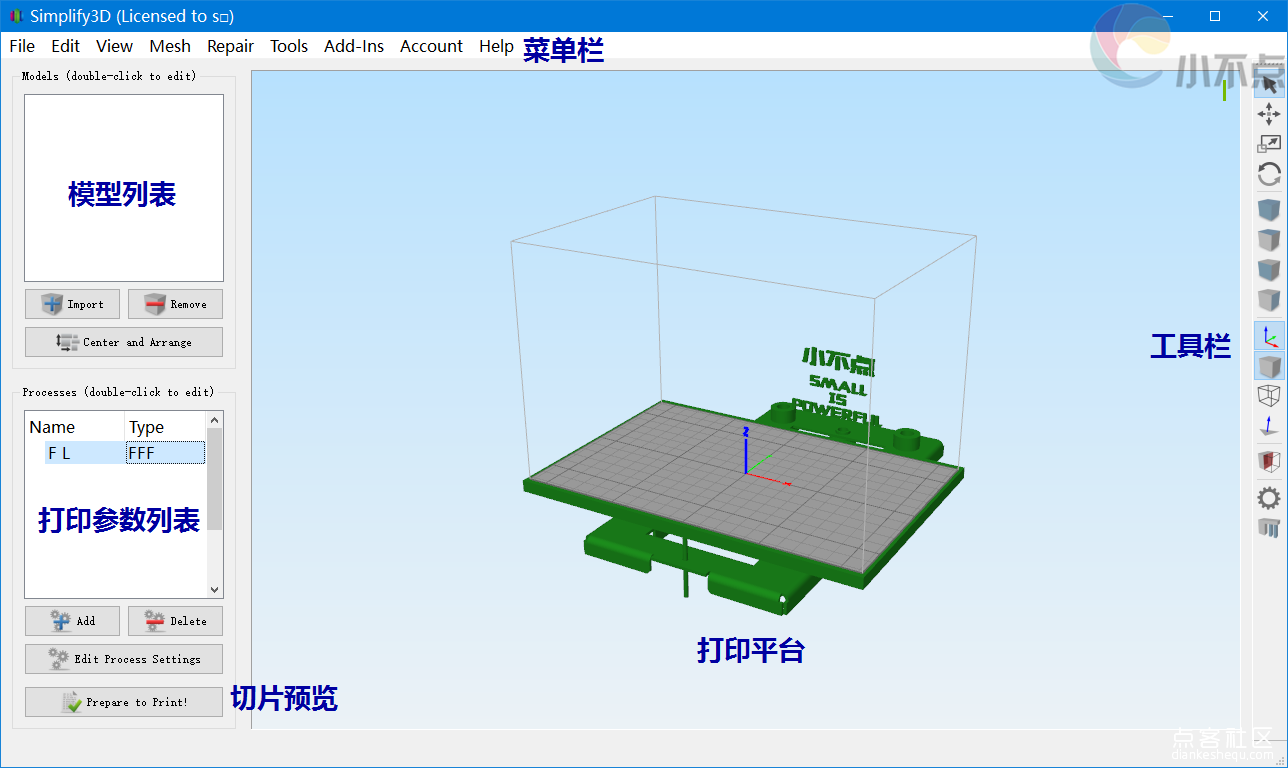Maximize the Simplify3D window
This screenshot has width=1288, height=768.
point(1215,16)
